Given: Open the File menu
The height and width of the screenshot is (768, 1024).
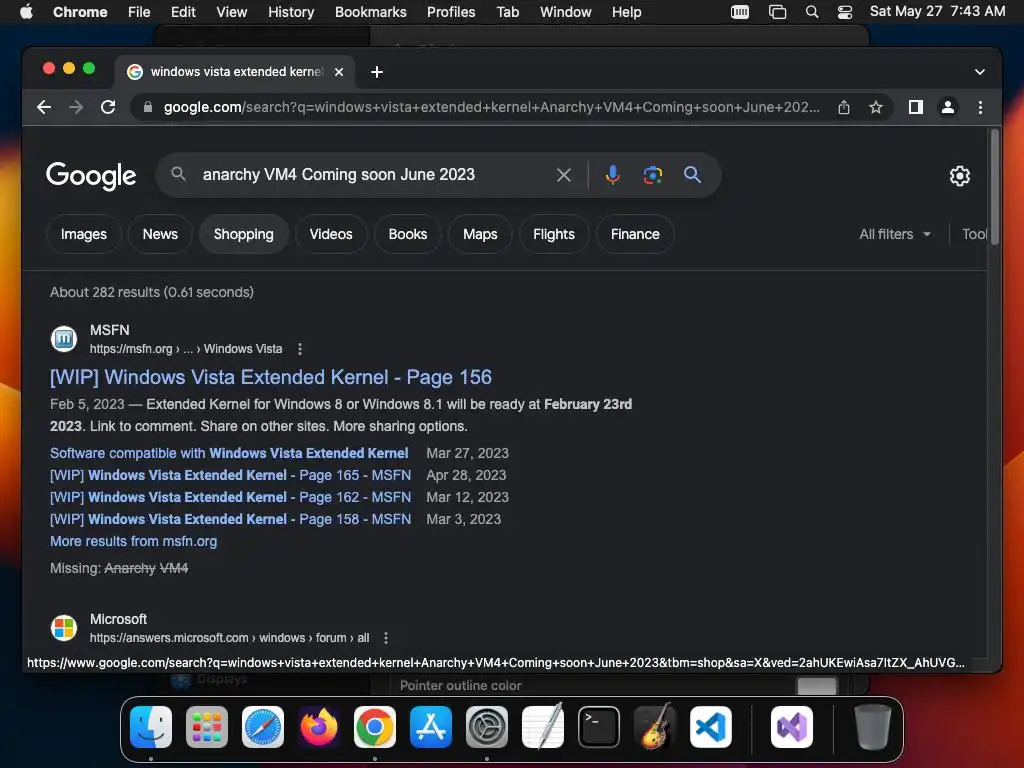Looking at the screenshot, I should 138,12.
